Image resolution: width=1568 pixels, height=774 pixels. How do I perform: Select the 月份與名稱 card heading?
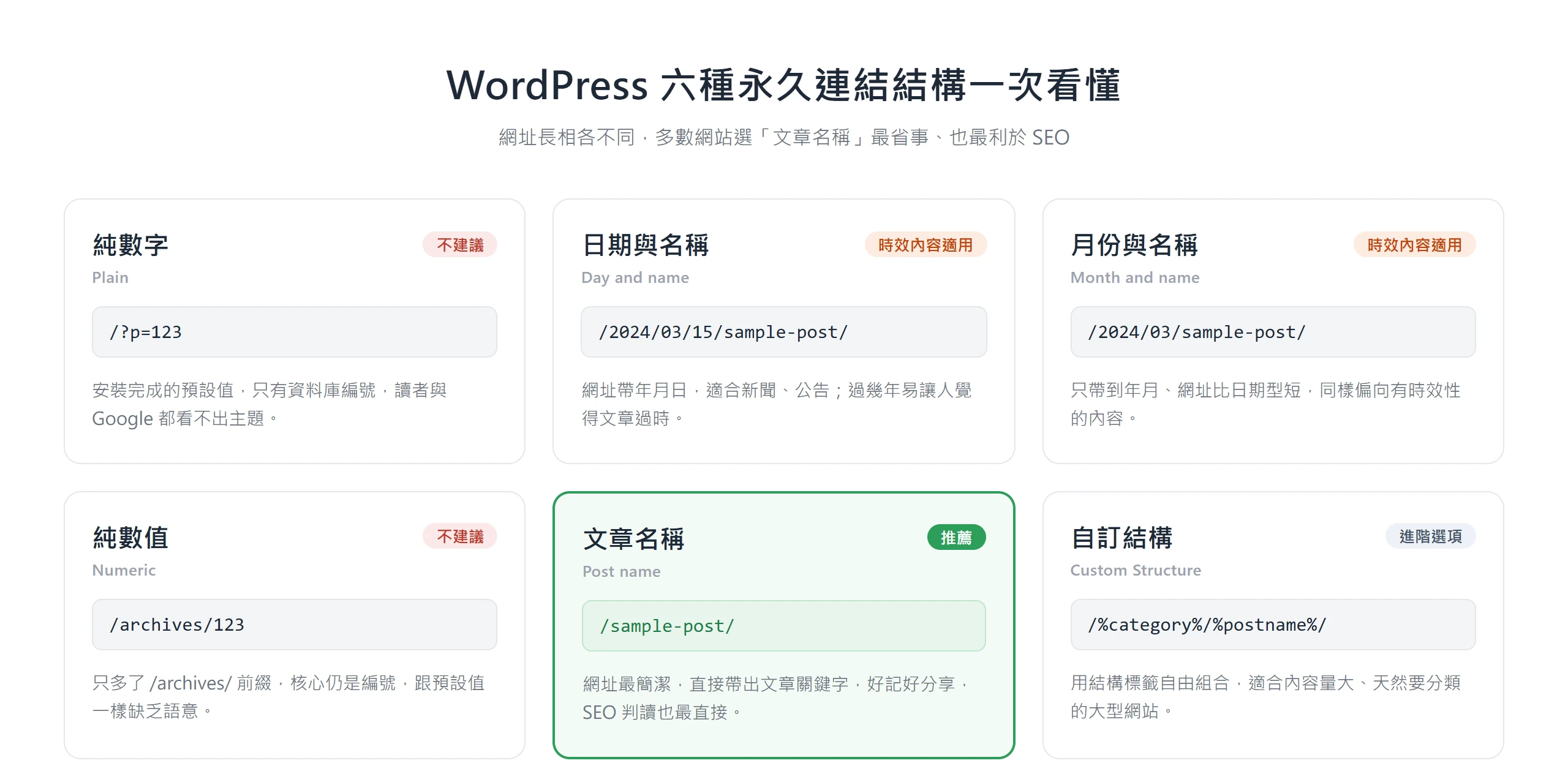pos(1134,245)
